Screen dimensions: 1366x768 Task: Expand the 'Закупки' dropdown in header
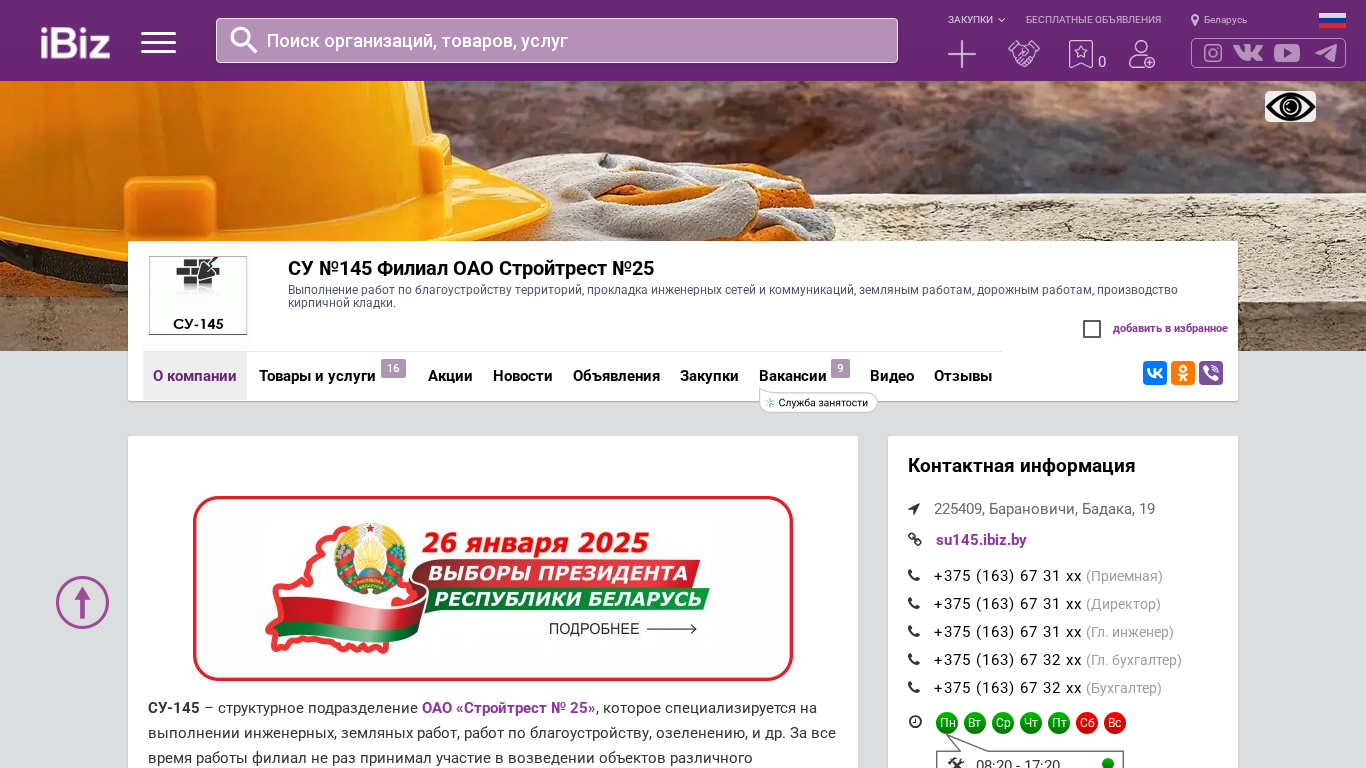(976, 20)
